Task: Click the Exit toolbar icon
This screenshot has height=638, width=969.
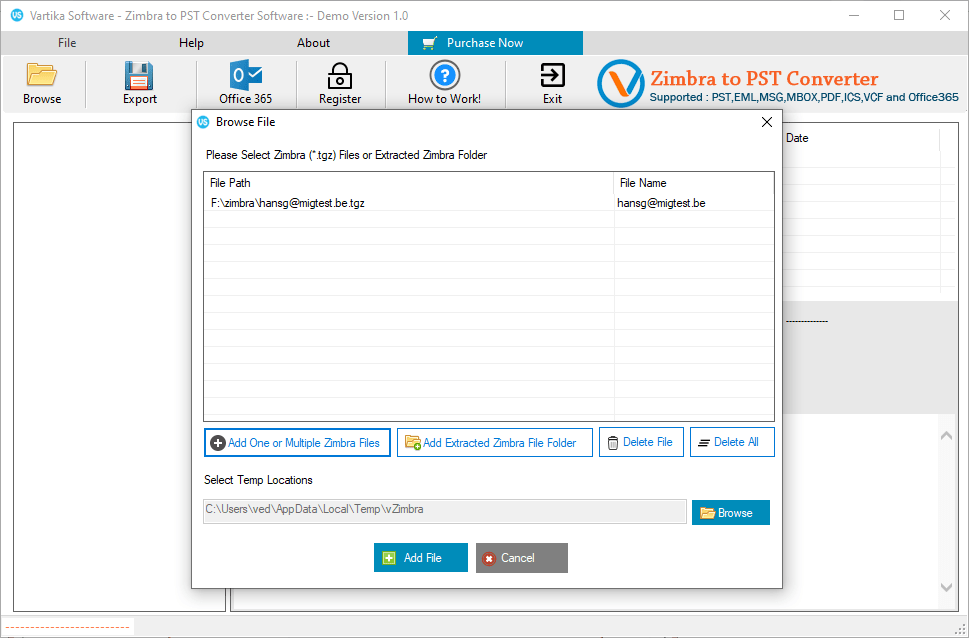Action: [x=552, y=75]
